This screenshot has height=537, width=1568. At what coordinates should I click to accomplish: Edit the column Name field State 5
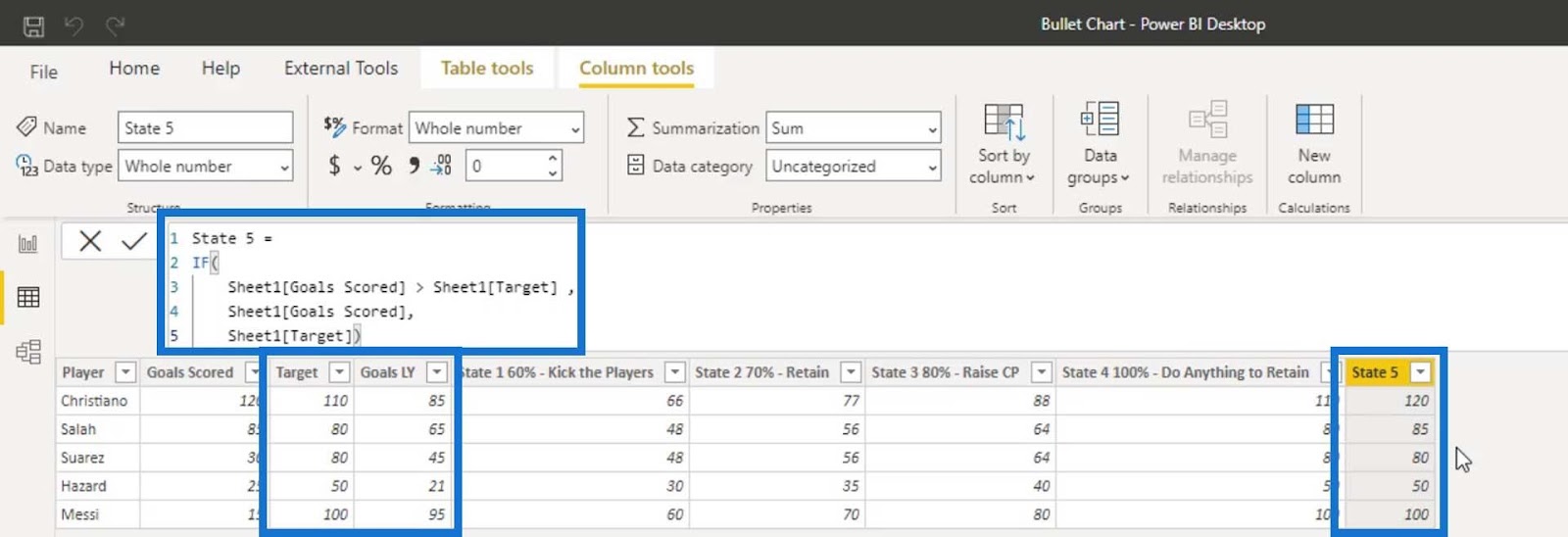[x=205, y=127]
